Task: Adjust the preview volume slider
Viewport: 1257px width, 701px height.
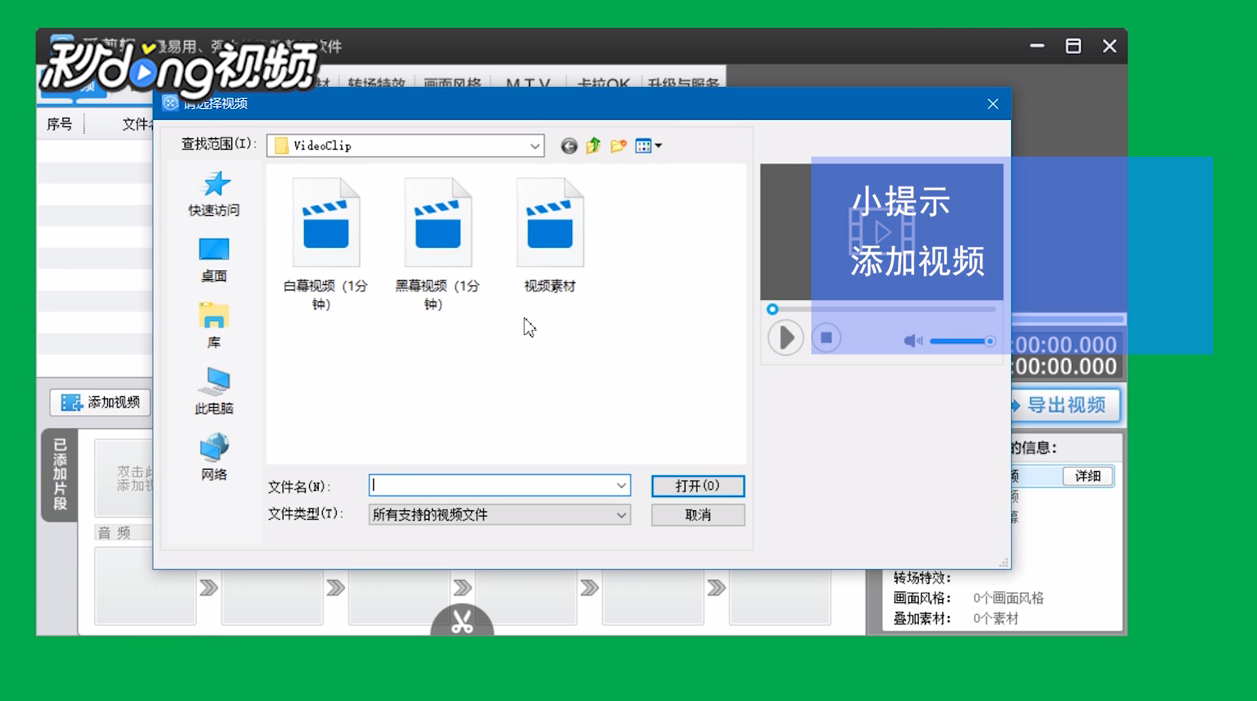Action: [x=962, y=341]
